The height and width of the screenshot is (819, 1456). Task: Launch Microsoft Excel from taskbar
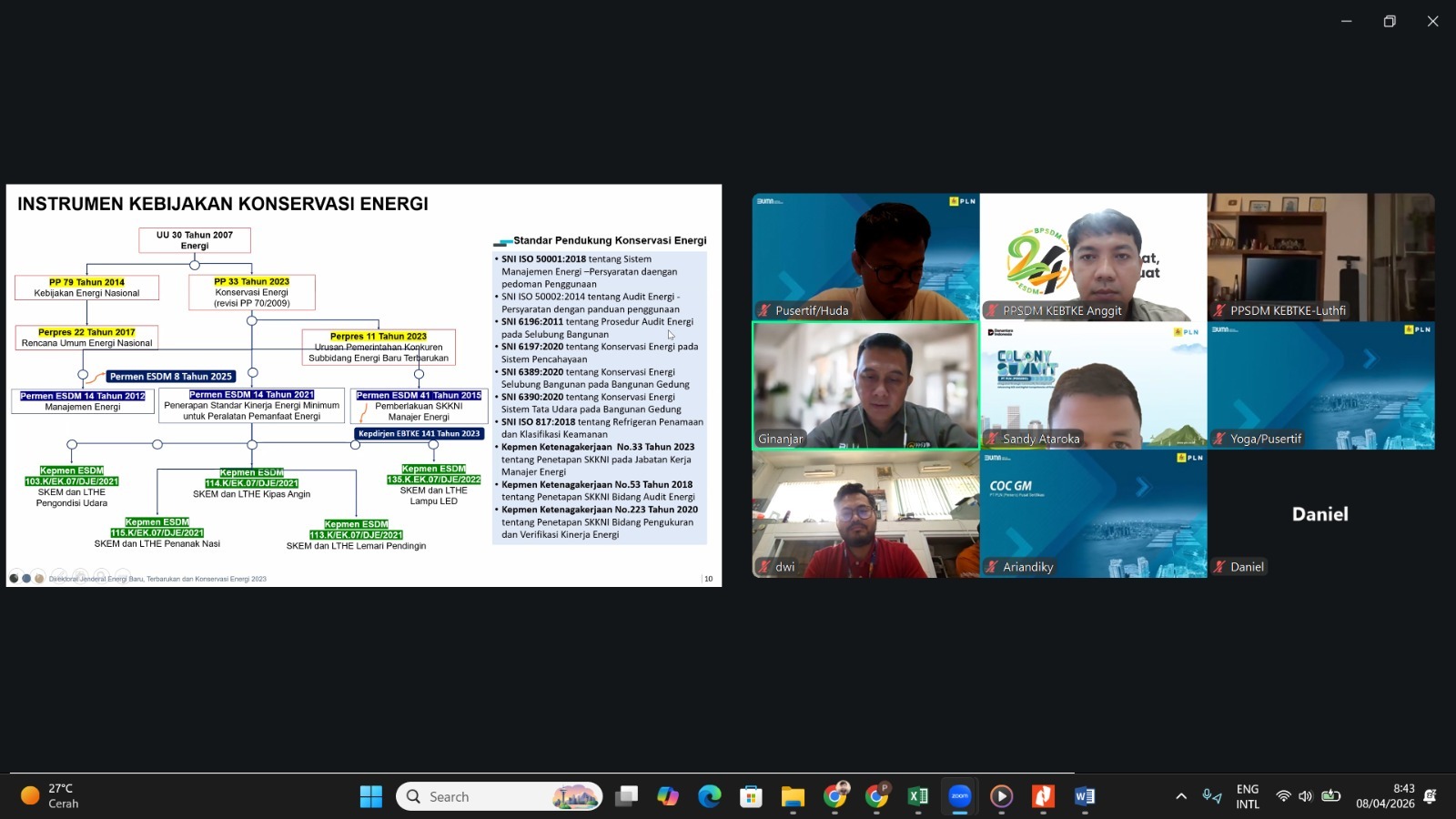[917, 796]
